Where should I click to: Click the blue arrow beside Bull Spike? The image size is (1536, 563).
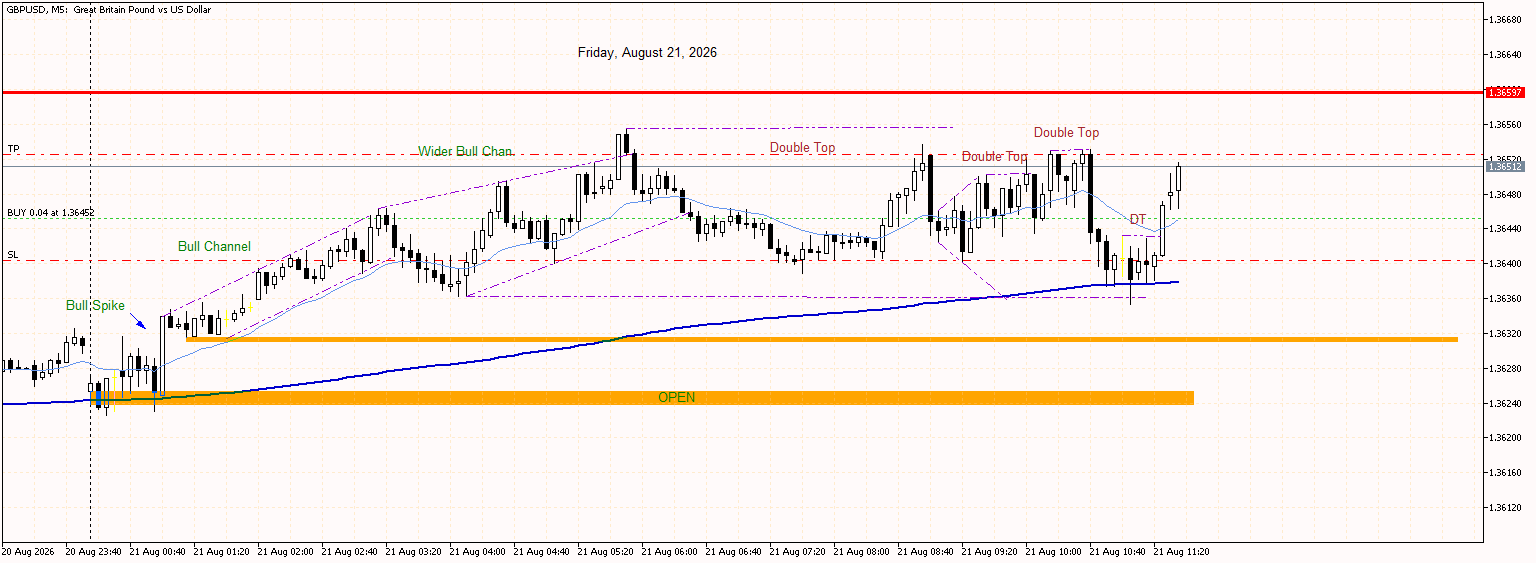click(x=139, y=321)
